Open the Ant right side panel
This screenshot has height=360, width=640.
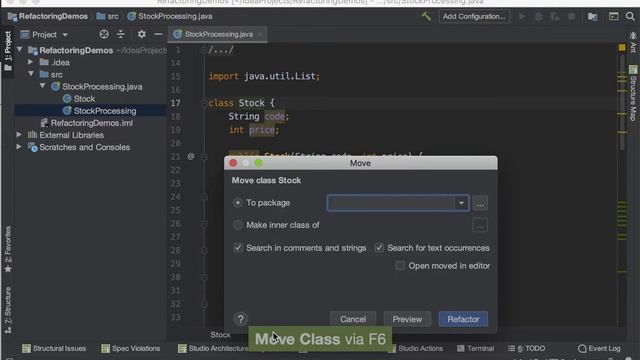click(633, 42)
